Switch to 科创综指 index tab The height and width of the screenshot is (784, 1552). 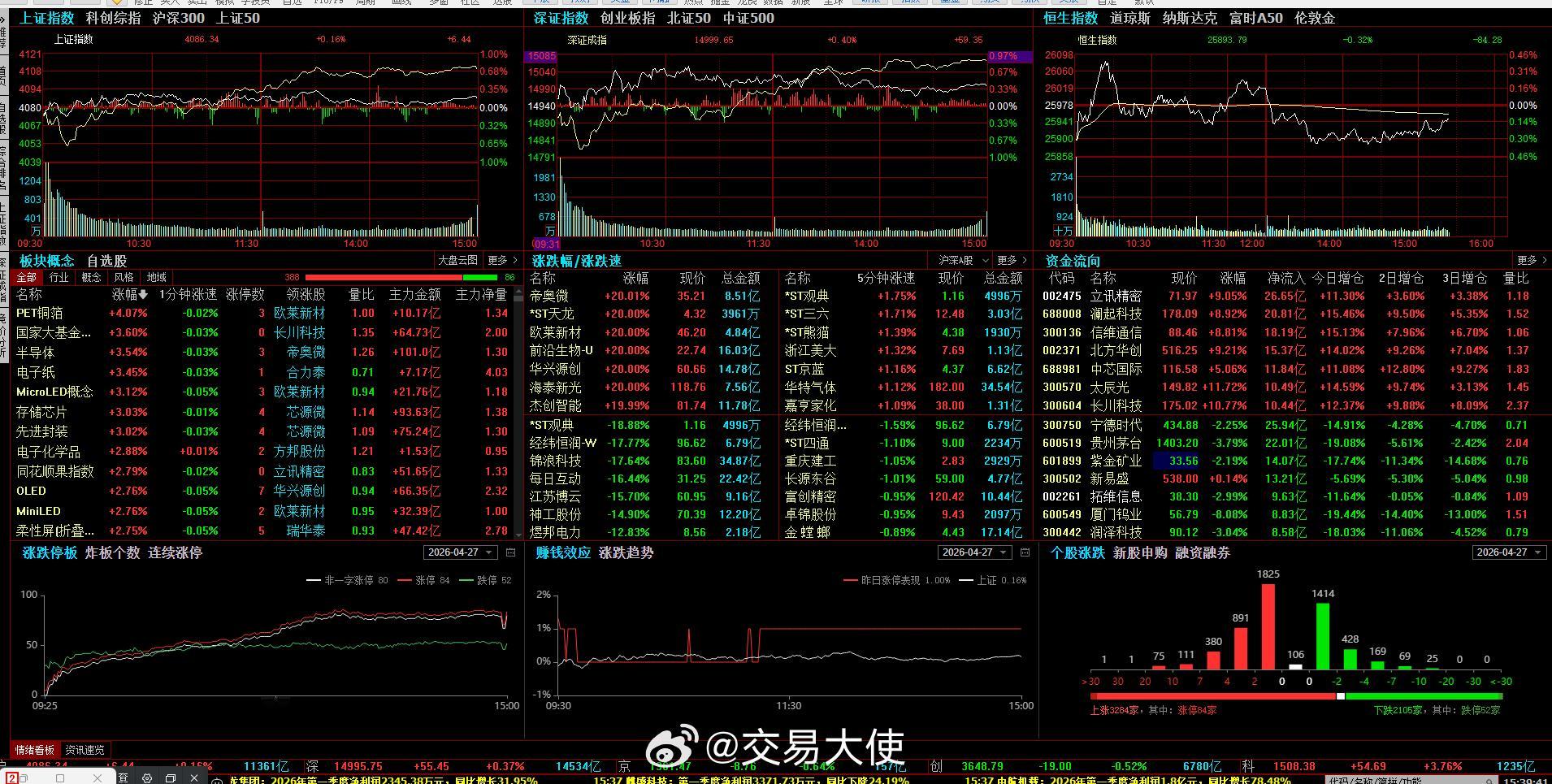point(113,18)
